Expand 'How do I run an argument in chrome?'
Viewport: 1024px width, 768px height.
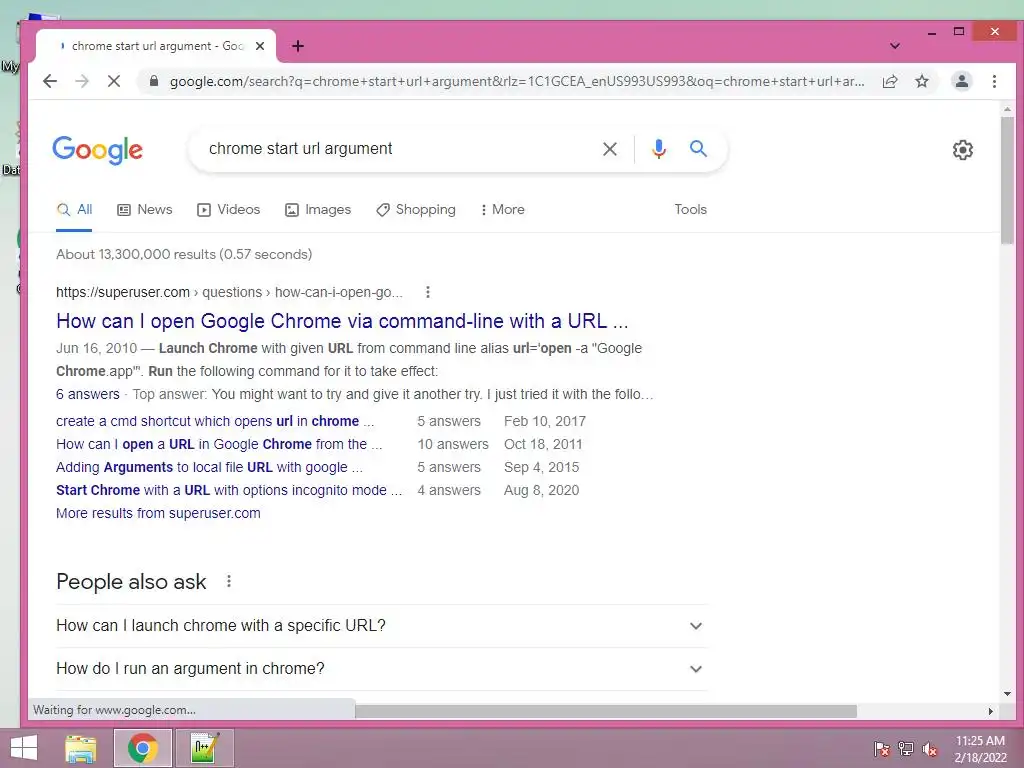(x=381, y=669)
